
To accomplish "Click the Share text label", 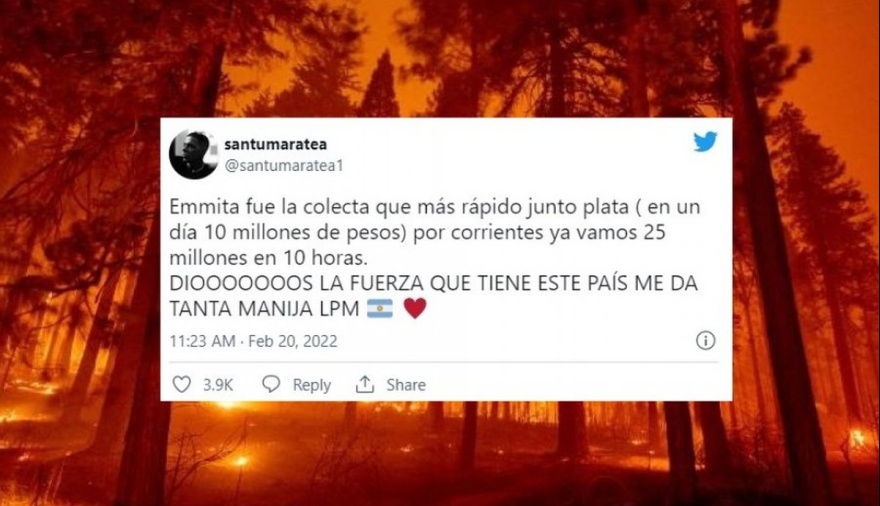I will click(x=406, y=385).
